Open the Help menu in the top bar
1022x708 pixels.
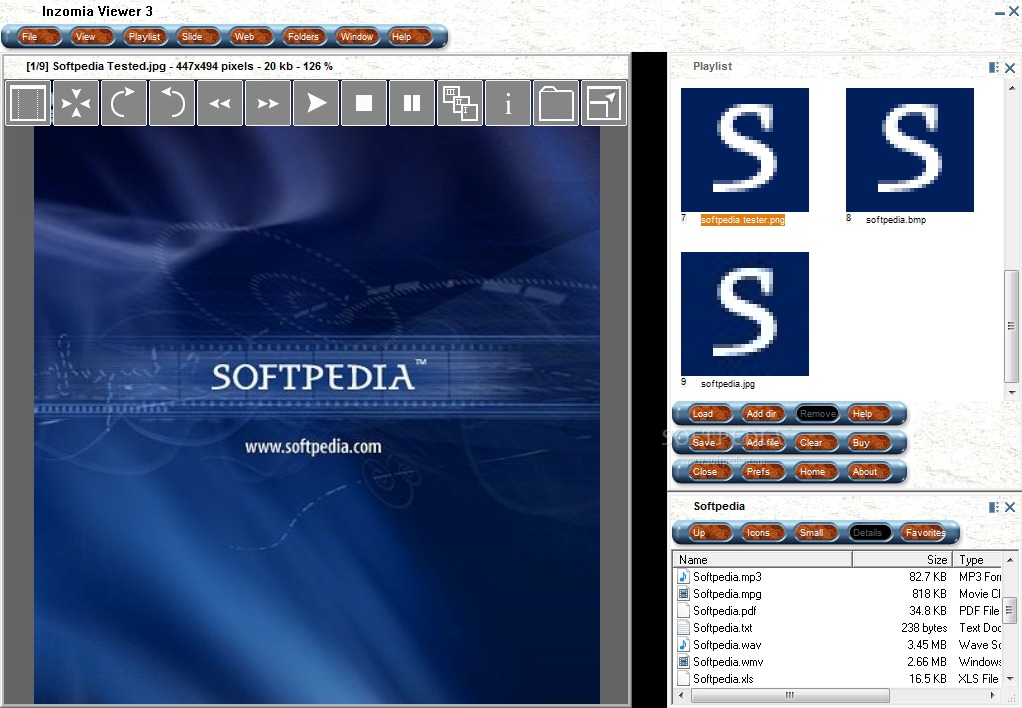click(409, 37)
